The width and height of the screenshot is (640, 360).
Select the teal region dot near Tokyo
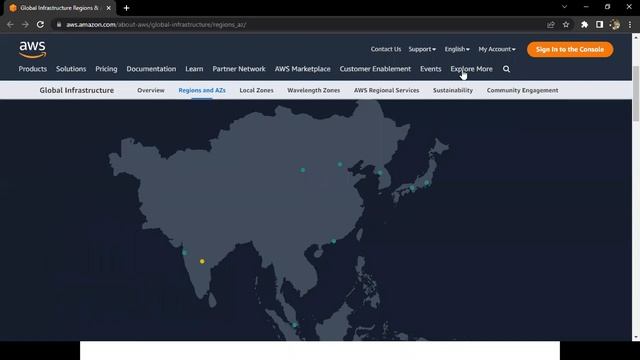(x=427, y=182)
